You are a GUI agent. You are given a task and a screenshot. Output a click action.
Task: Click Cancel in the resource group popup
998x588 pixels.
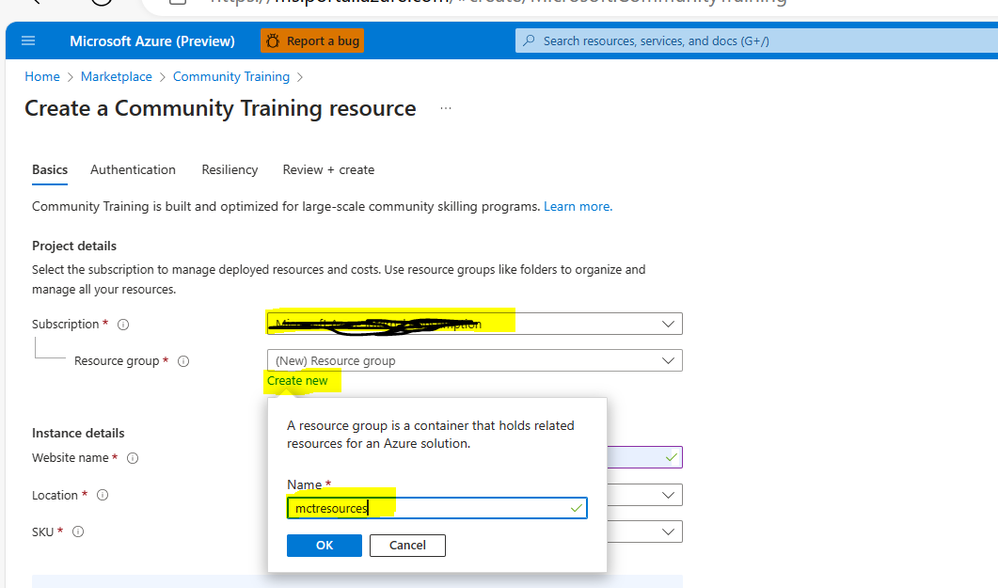407,545
